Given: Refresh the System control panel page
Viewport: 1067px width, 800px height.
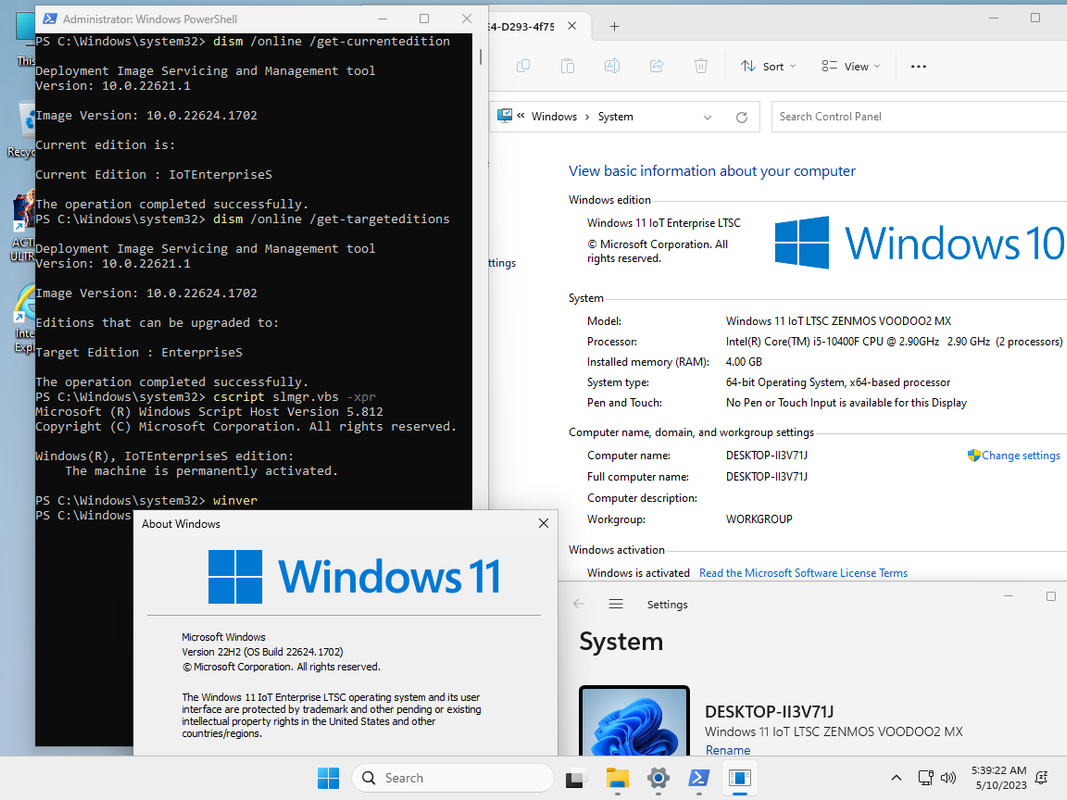Looking at the screenshot, I should click(x=742, y=117).
